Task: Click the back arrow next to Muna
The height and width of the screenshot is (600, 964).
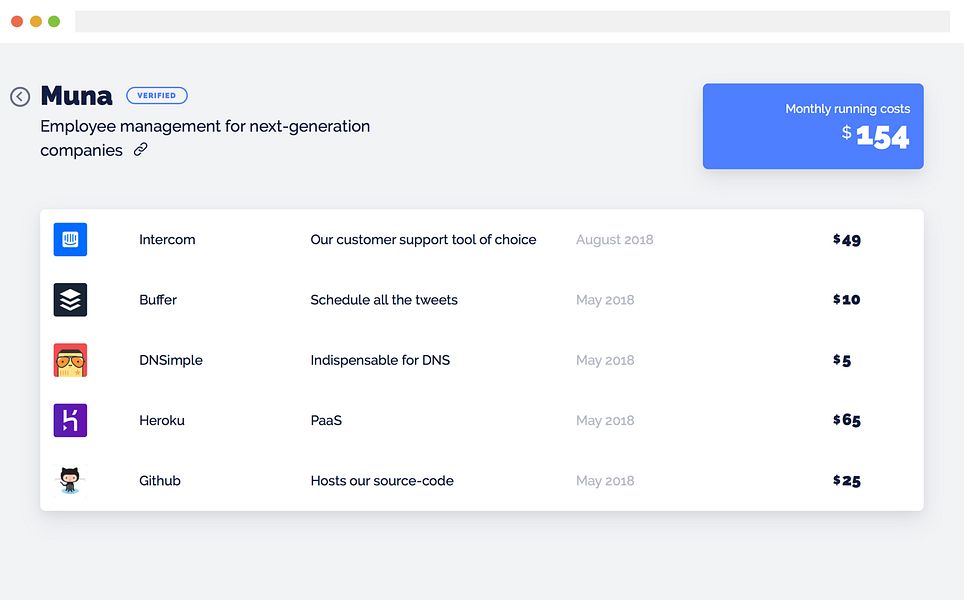Action: tap(20, 97)
